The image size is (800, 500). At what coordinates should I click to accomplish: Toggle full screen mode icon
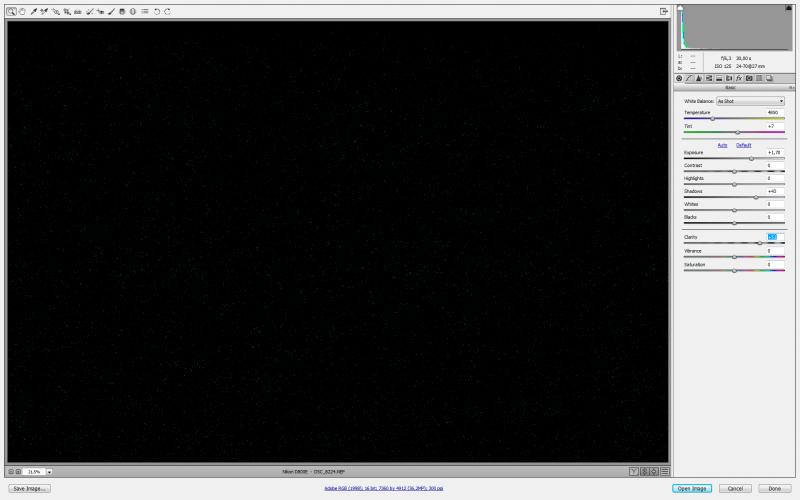click(x=663, y=11)
